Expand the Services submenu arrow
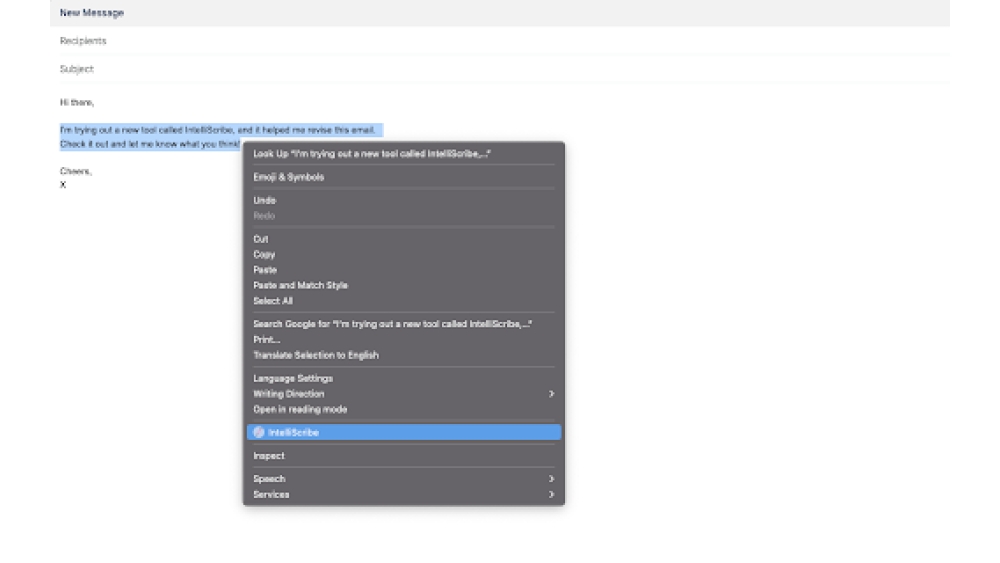Viewport: 1000px width, 563px height. click(x=551, y=495)
